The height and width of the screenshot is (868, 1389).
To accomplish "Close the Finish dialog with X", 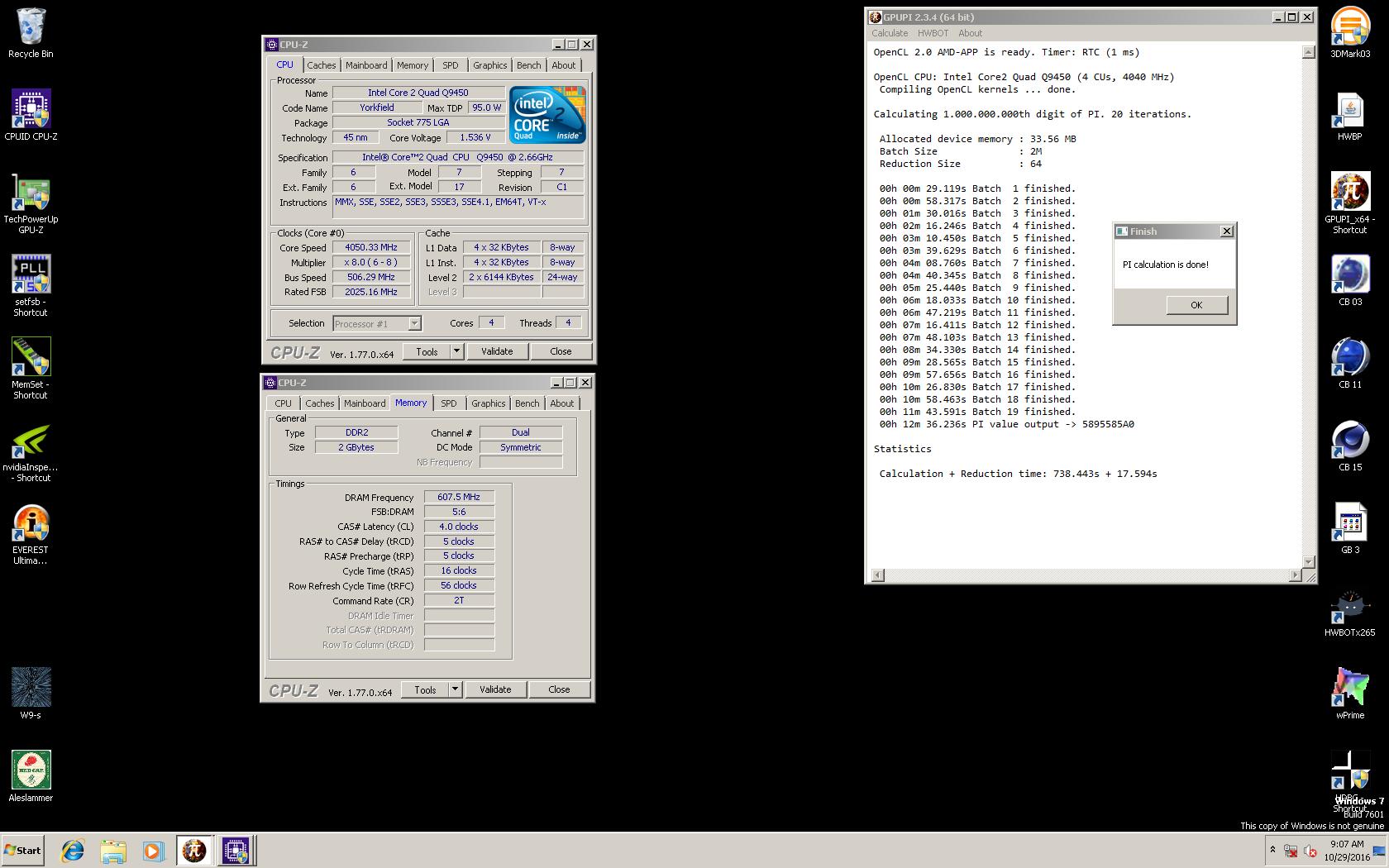I will coord(1227,231).
